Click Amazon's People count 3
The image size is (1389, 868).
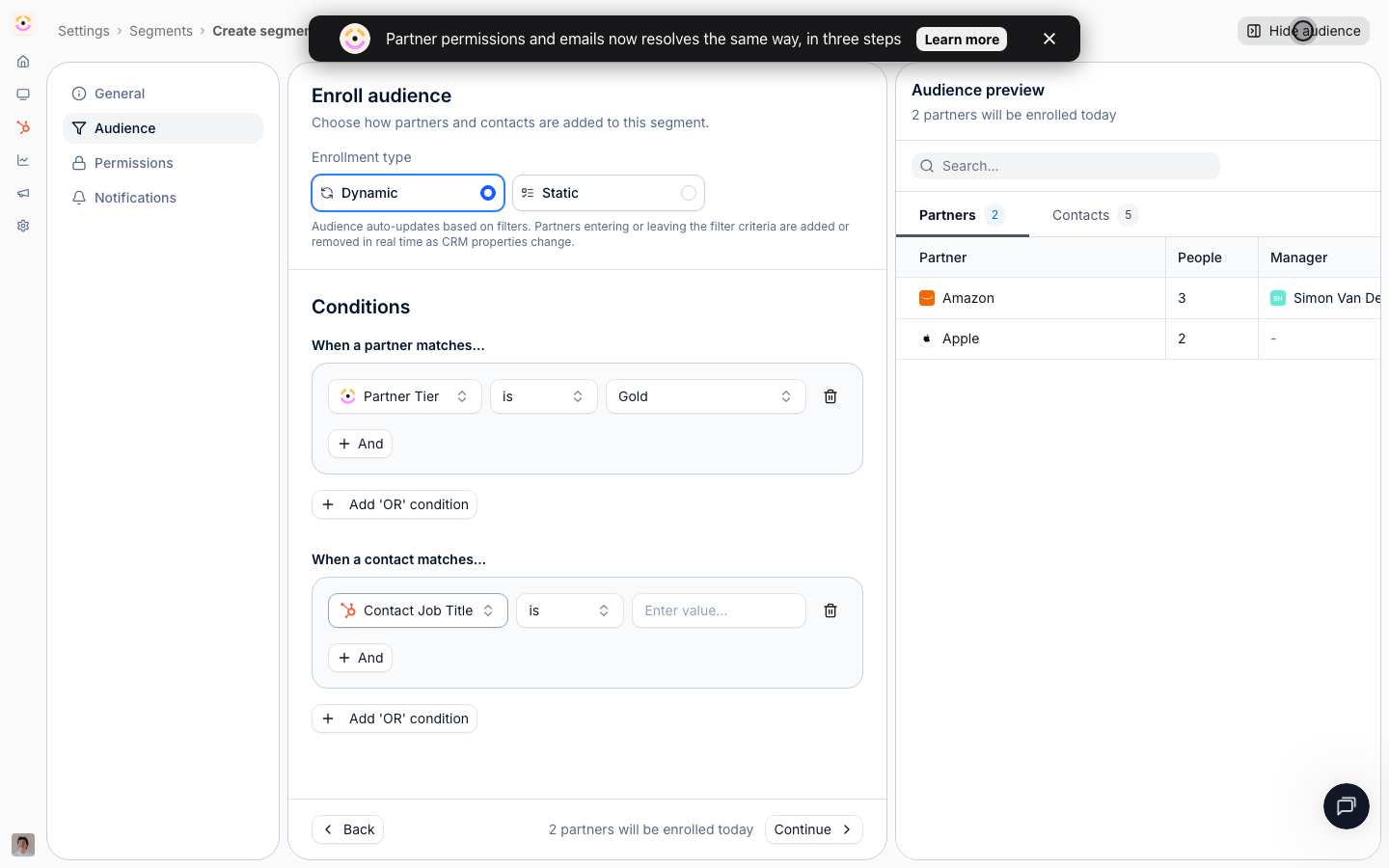1182,298
